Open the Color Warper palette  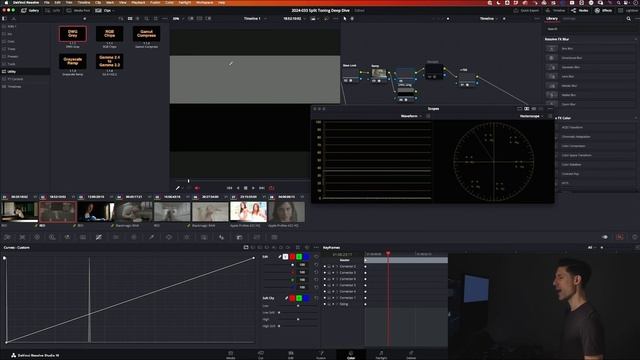click(x=133, y=237)
